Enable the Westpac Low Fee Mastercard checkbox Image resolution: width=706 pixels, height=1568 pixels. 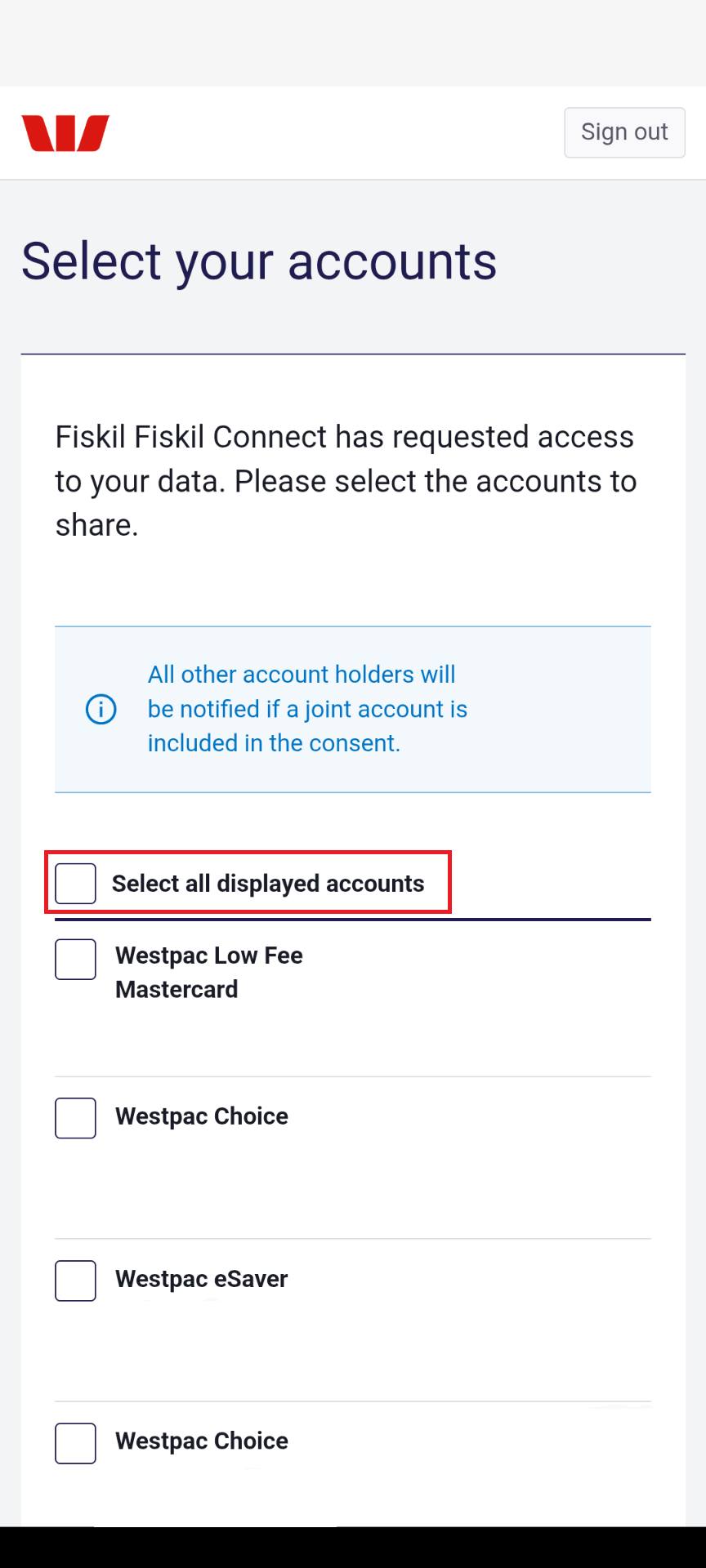pos(74,959)
